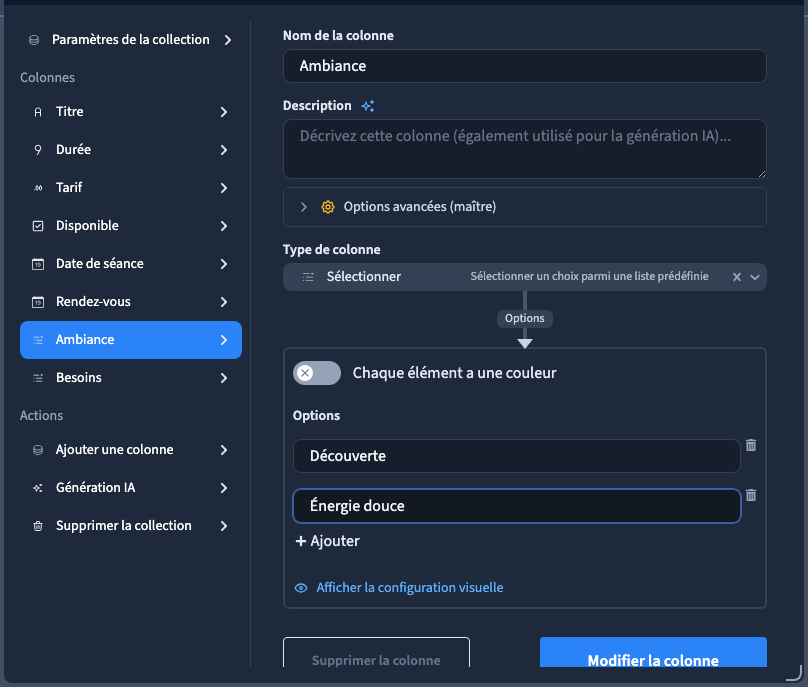This screenshot has height=687, width=808.
Task: Click the Énergie douce option field
Action: click(x=517, y=506)
